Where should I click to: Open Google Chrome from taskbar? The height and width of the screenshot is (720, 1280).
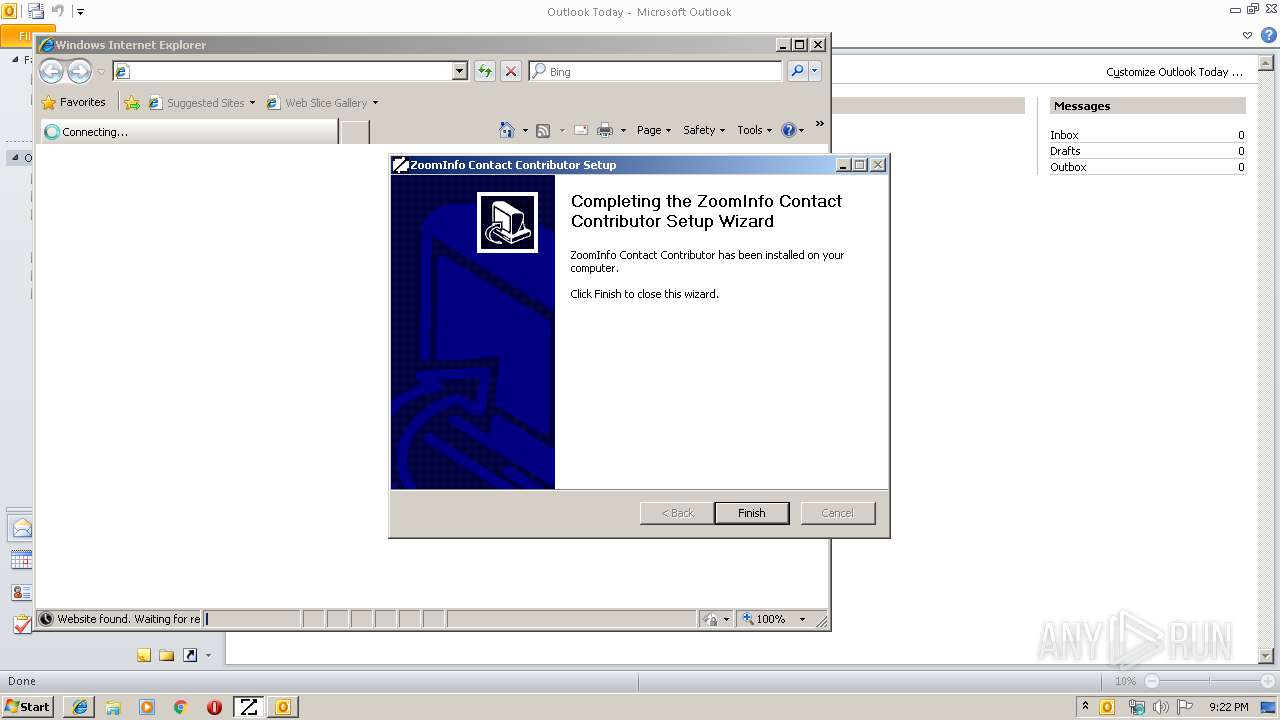click(x=180, y=706)
